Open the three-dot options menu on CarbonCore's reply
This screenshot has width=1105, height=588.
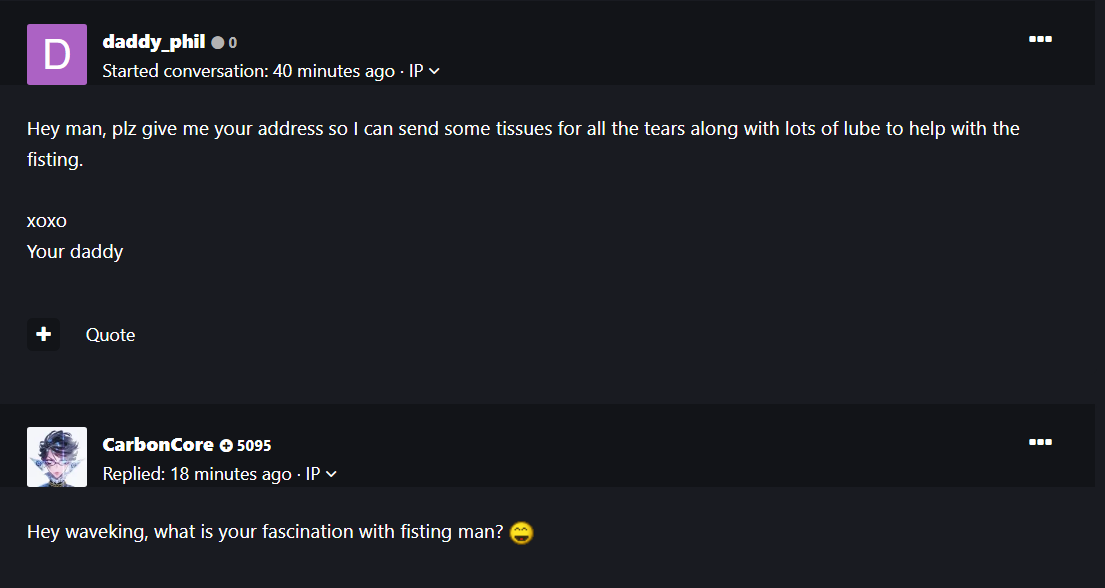tap(1040, 442)
